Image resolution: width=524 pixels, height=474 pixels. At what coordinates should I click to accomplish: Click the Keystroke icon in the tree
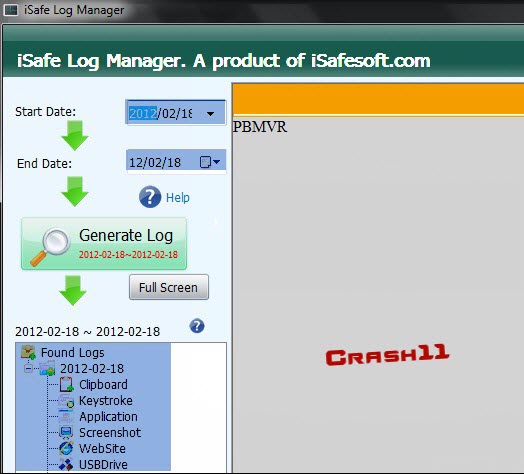66,400
